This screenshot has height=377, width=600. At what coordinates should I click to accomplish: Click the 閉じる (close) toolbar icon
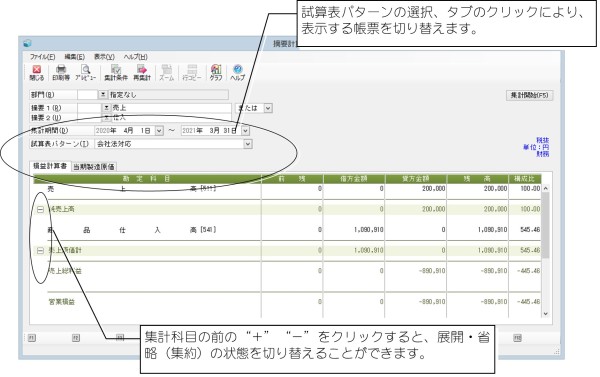pyautogui.click(x=37, y=73)
